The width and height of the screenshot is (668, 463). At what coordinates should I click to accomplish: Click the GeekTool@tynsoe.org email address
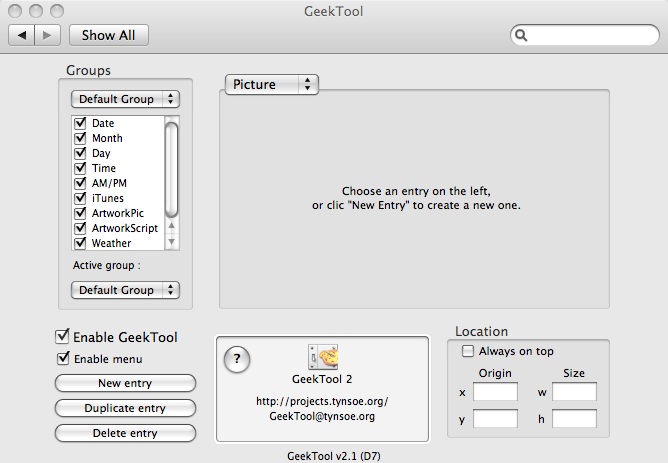[322, 416]
